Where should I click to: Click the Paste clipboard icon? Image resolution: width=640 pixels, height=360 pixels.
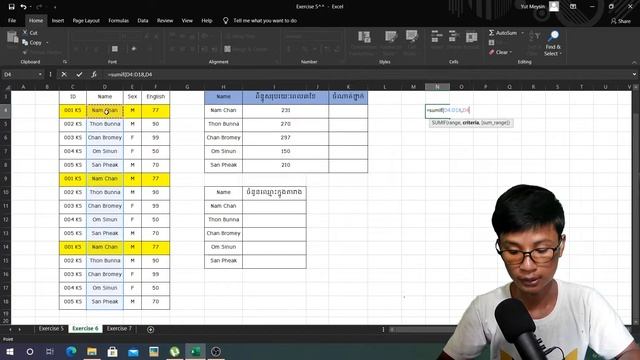tap(12, 38)
